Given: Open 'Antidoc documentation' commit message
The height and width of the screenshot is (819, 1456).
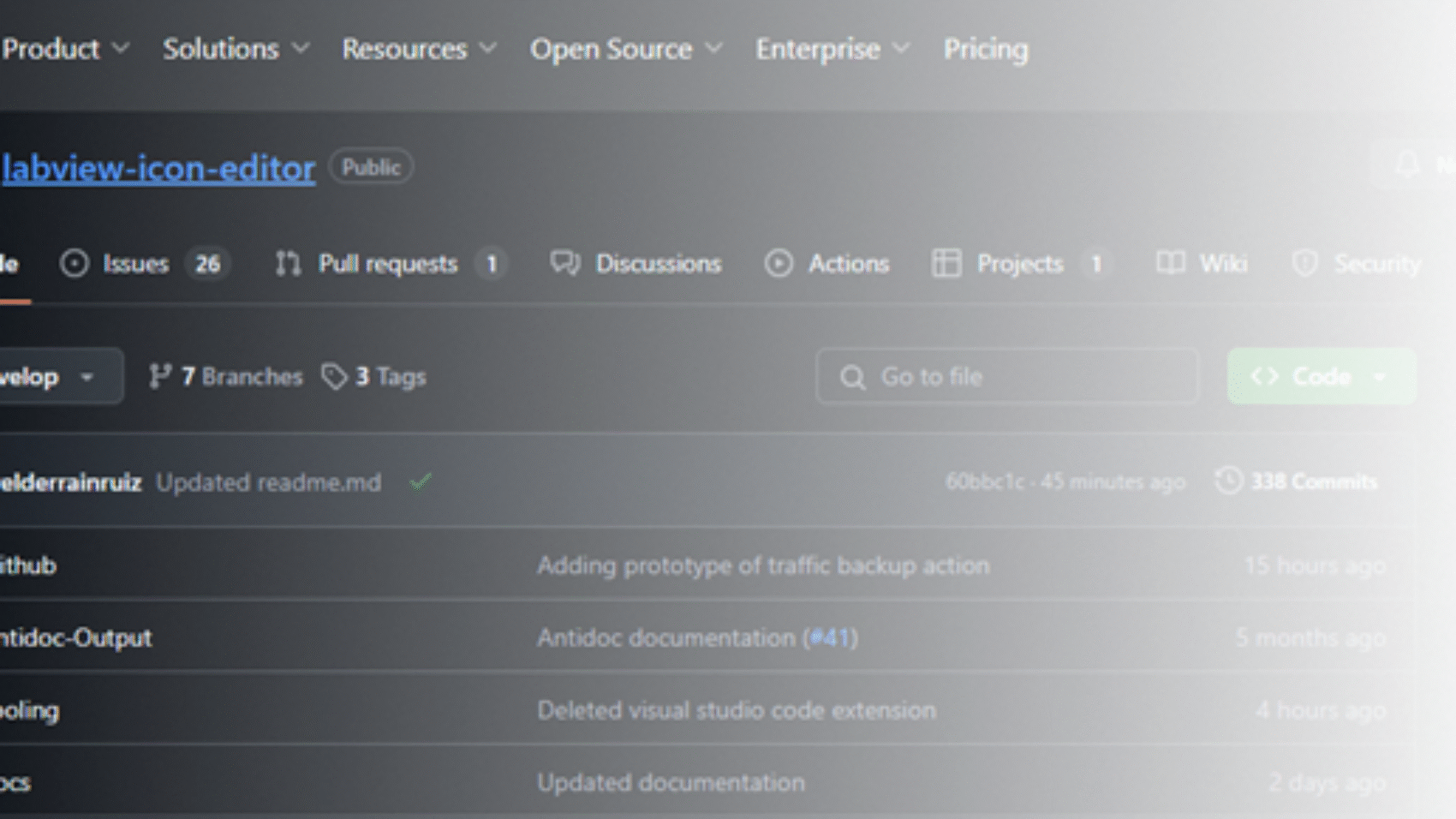Looking at the screenshot, I should 666,638.
